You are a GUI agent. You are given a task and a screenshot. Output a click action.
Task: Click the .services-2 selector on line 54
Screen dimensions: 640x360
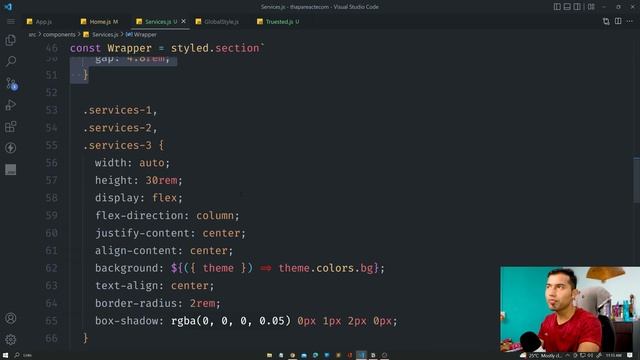click(x=118, y=128)
